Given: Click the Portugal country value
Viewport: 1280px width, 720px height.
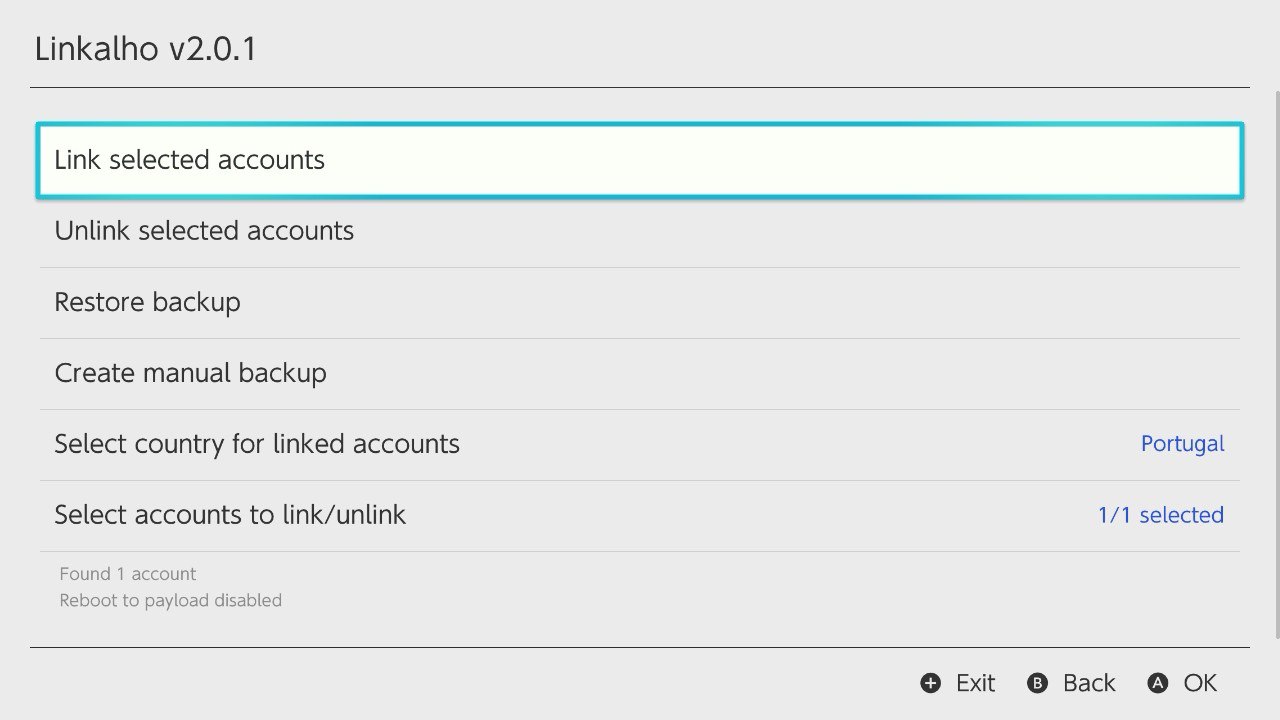Looking at the screenshot, I should point(1183,443).
